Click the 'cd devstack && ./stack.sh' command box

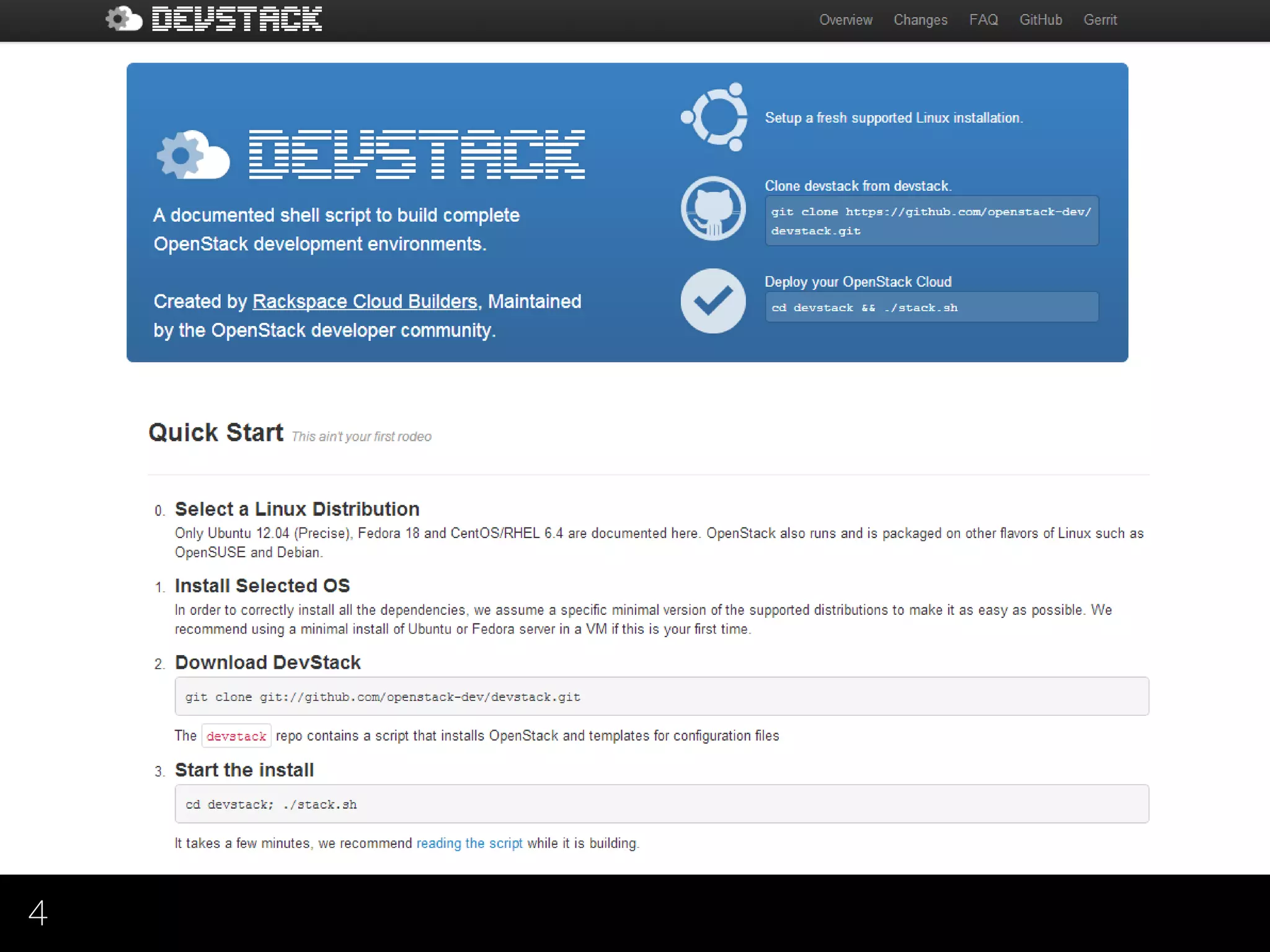point(931,307)
